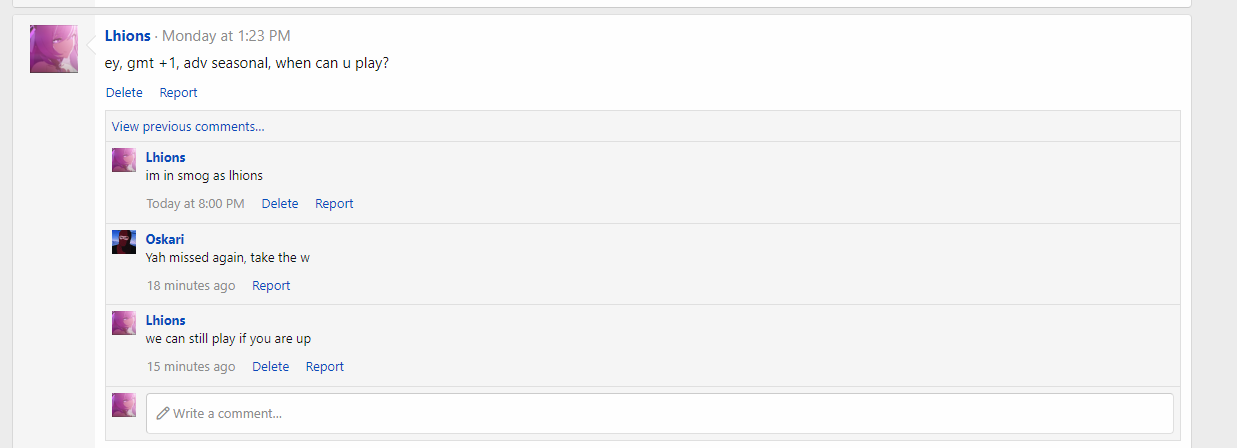The image size is (1237, 448).
Task: Delete the main profile post
Action: click(124, 93)
